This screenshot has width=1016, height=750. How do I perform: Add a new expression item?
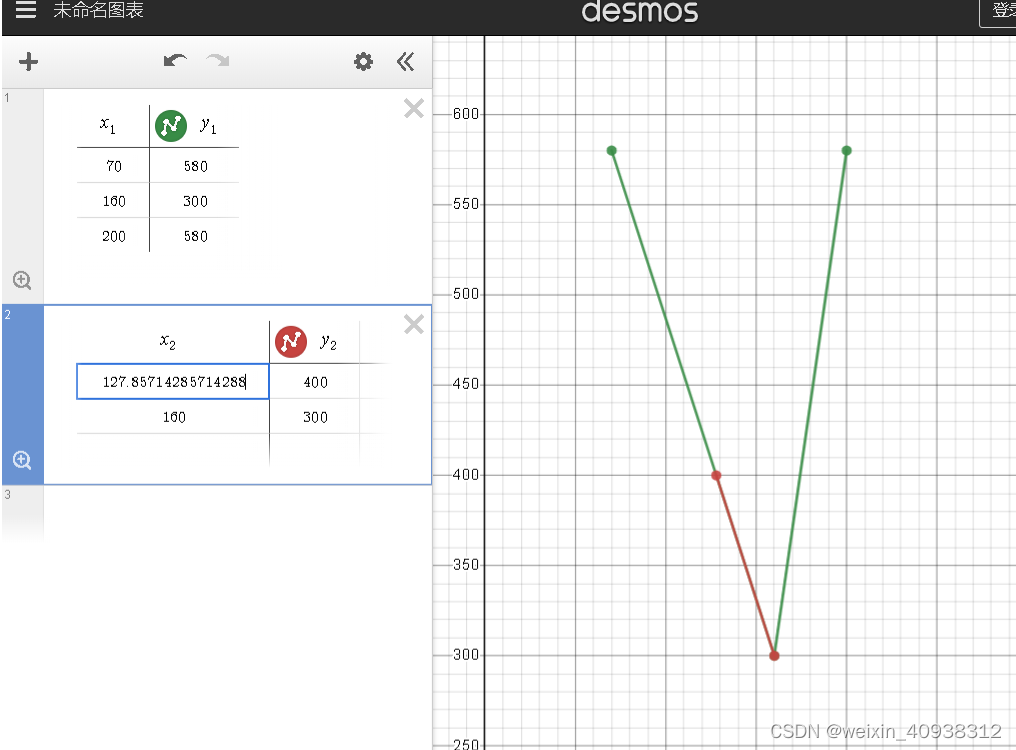[29, 62]
